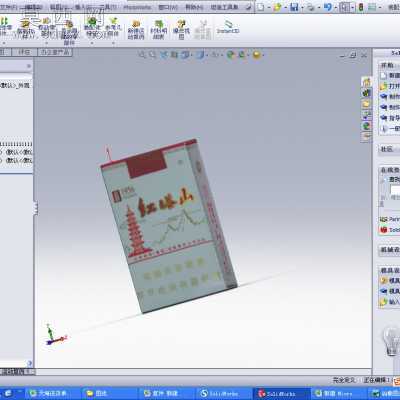Select the Office Products tab

pyautogui.click(x=55, y=52)
